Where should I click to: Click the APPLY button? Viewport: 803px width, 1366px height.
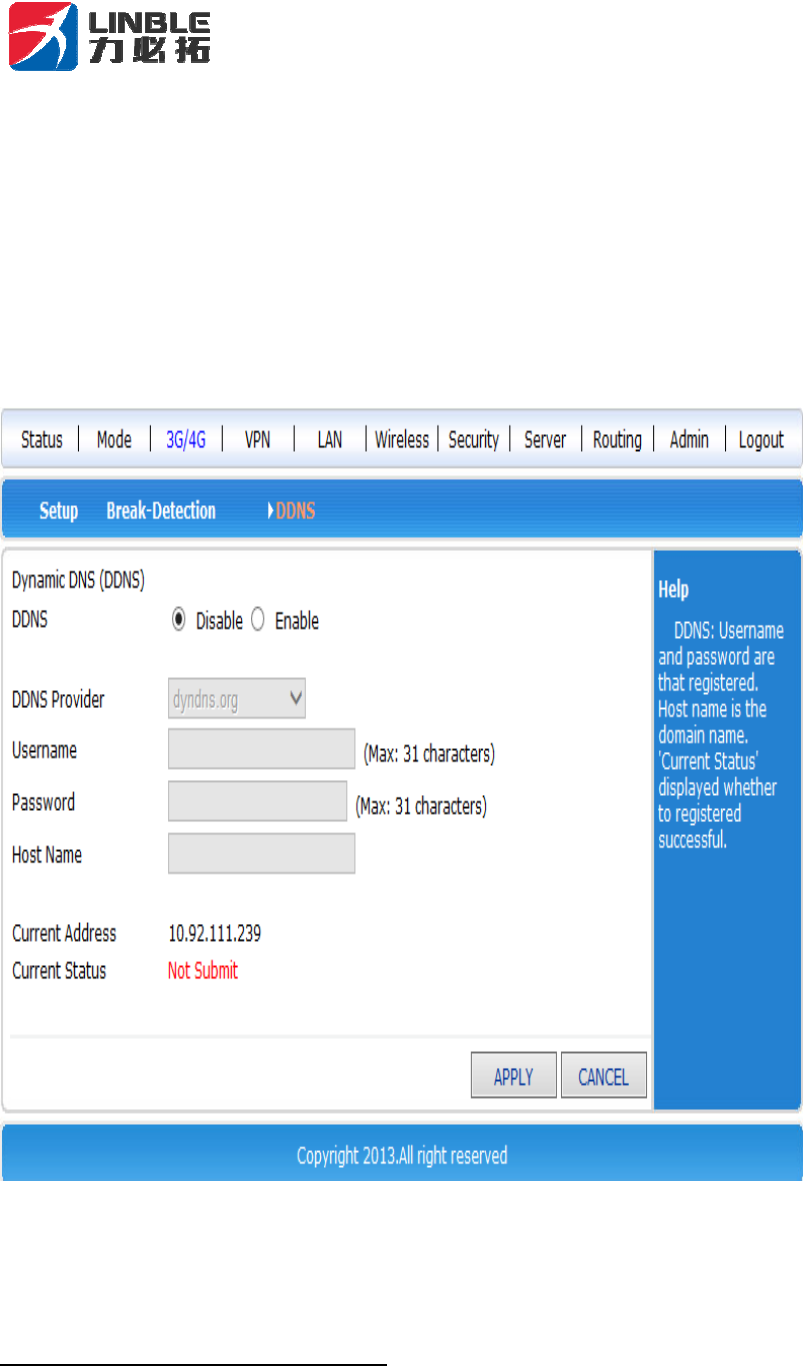[513, 1077]
